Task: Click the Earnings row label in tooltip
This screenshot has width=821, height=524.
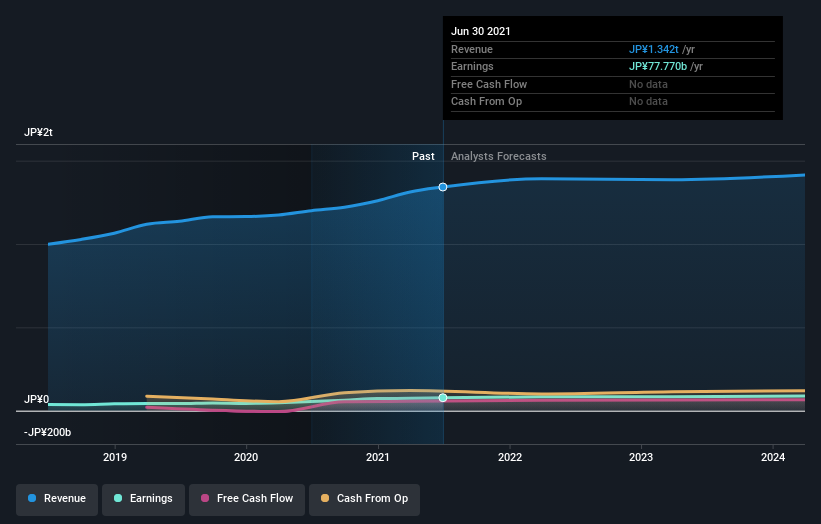Action: [x=472, y=66]
